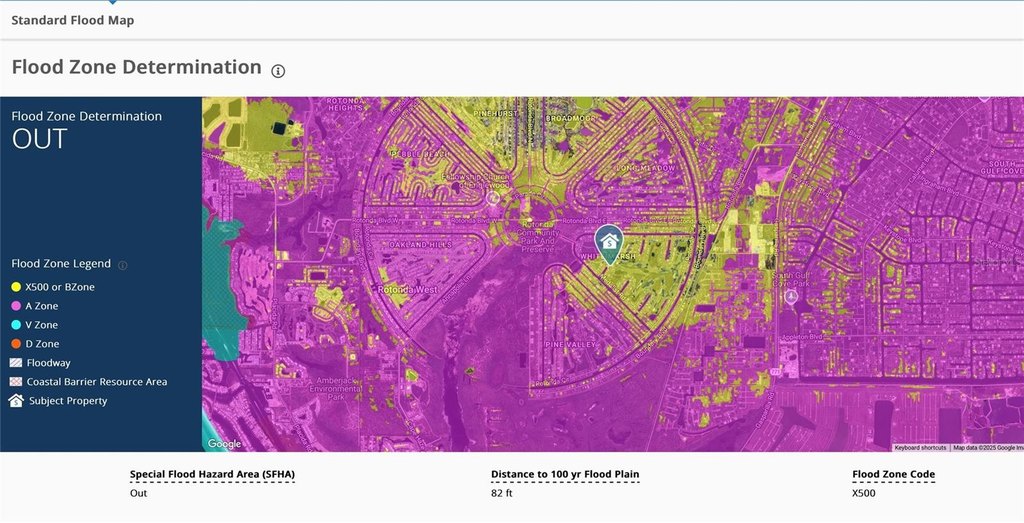Open Keyboard shortcuts on the map
Viewport: 1024px width, 523px height.
click(x=920, y=448)
